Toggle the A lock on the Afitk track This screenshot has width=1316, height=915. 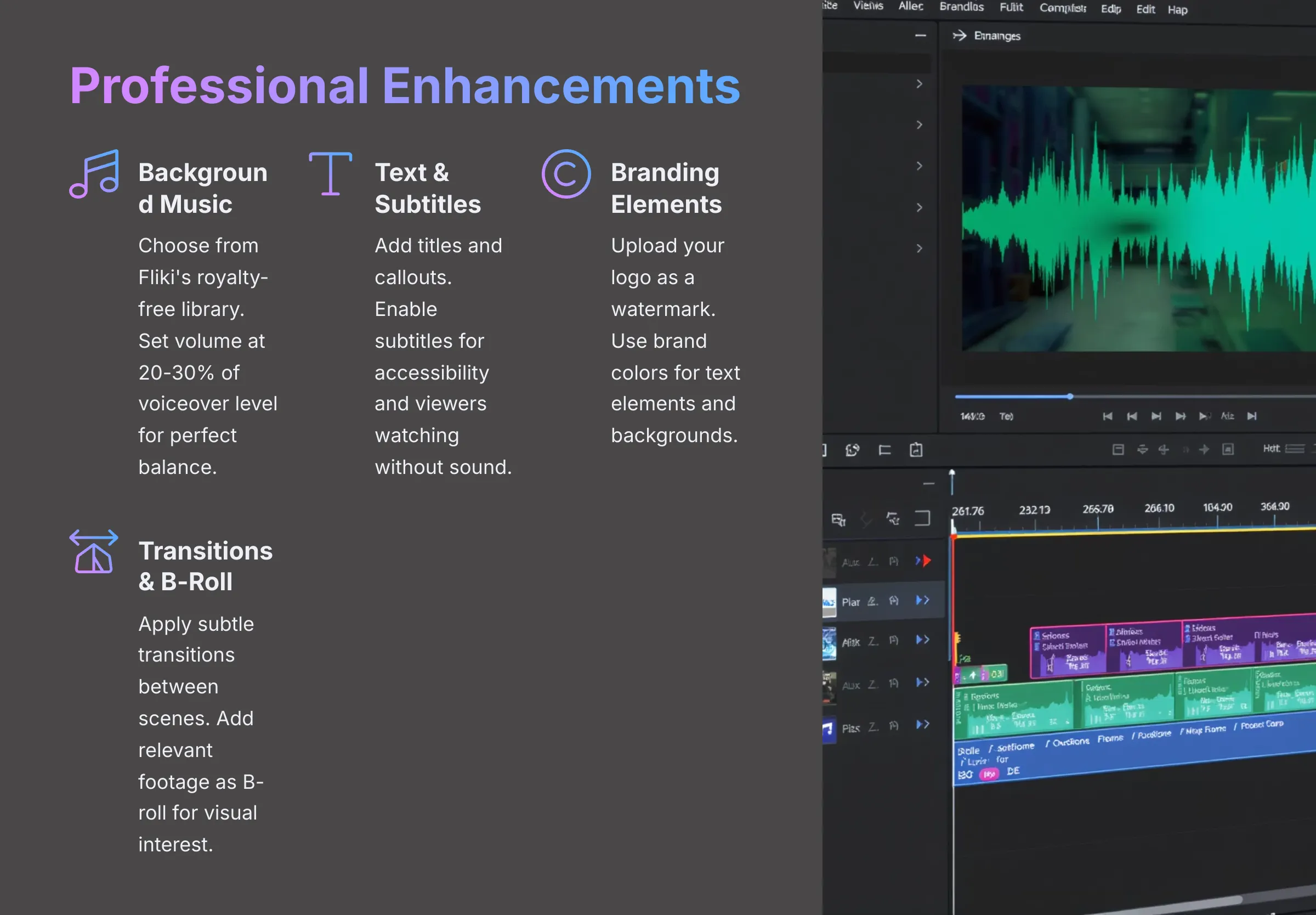(894, 641)
